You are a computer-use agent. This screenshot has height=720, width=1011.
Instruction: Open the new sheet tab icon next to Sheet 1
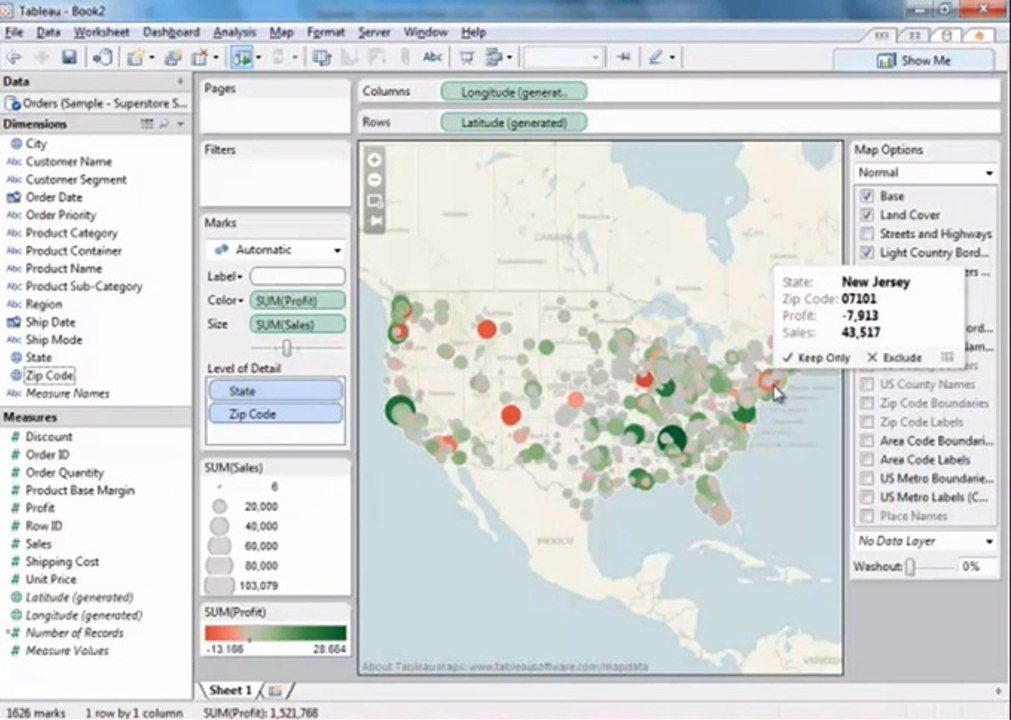click(275, 690)
